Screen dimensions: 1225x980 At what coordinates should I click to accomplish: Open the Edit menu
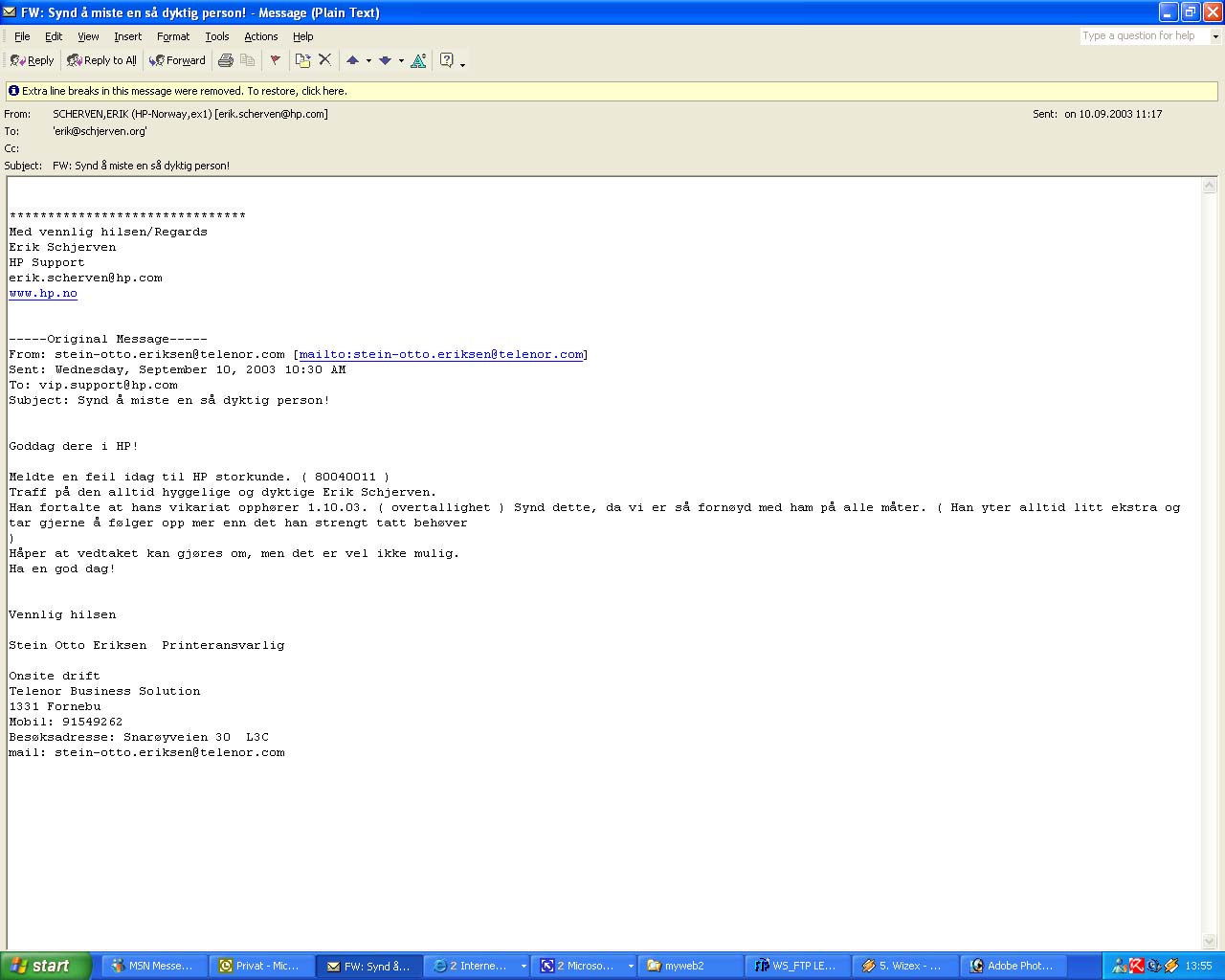54,36
